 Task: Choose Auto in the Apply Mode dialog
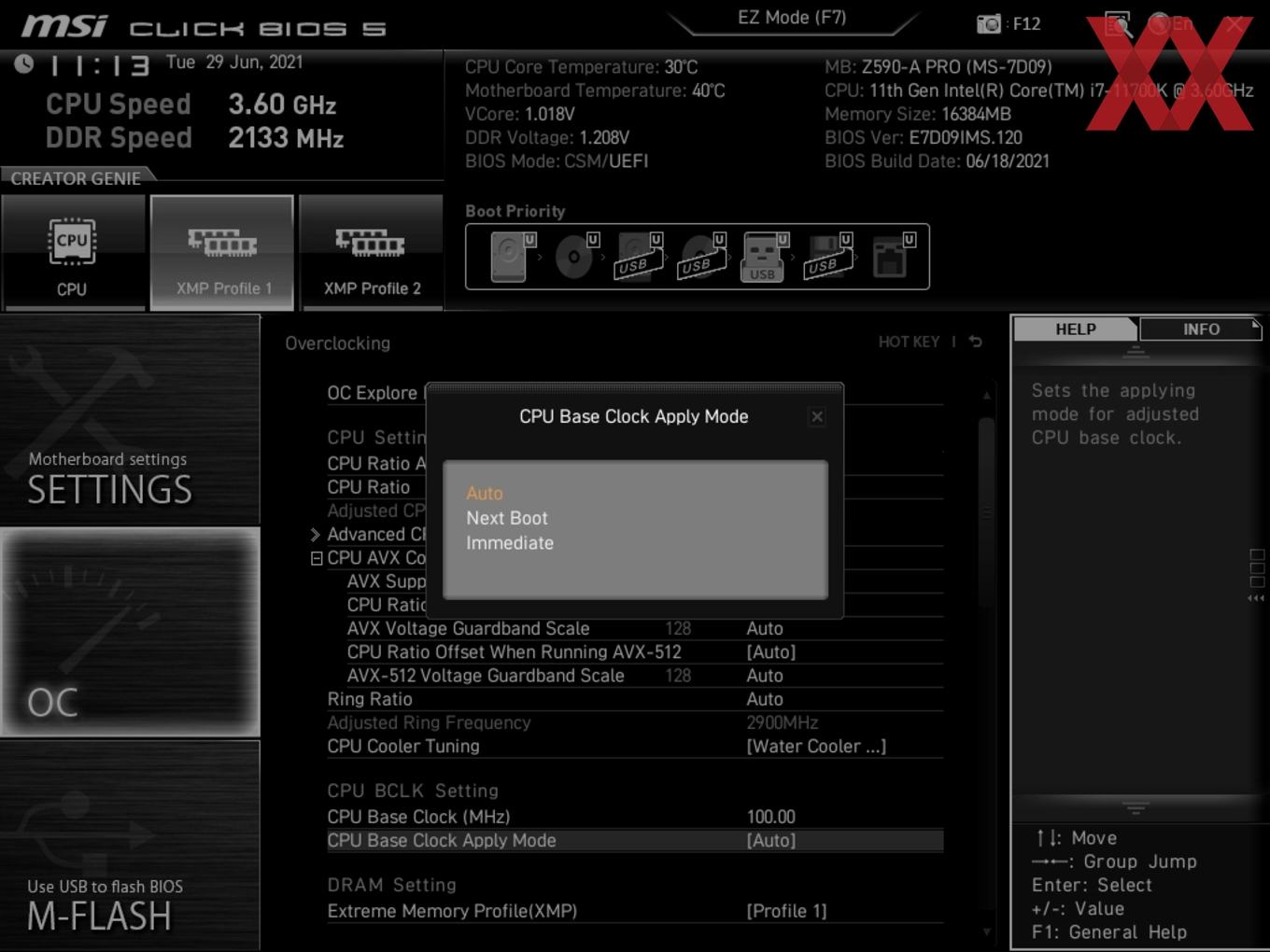click(485, 493)
